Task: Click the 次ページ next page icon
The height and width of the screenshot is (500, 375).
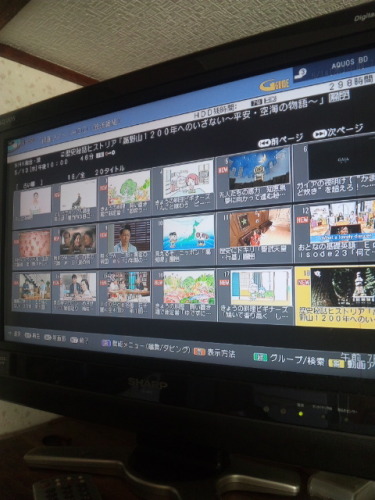Action: 319,134
